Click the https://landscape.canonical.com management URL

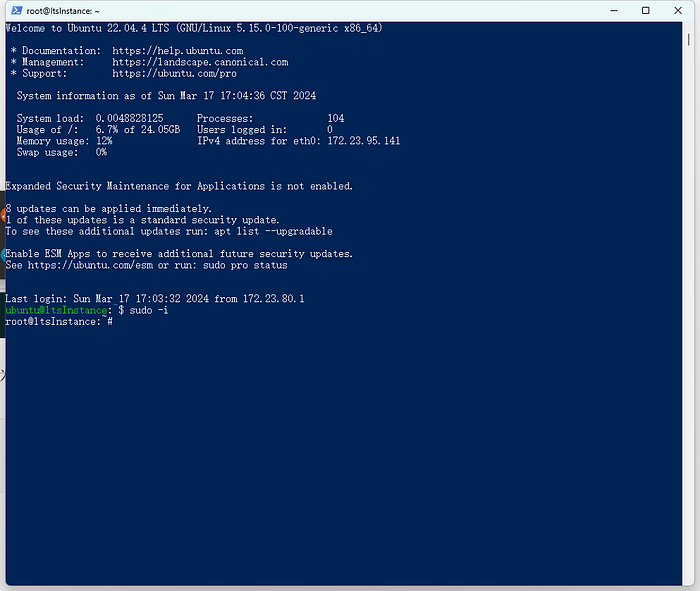(200, 62)
